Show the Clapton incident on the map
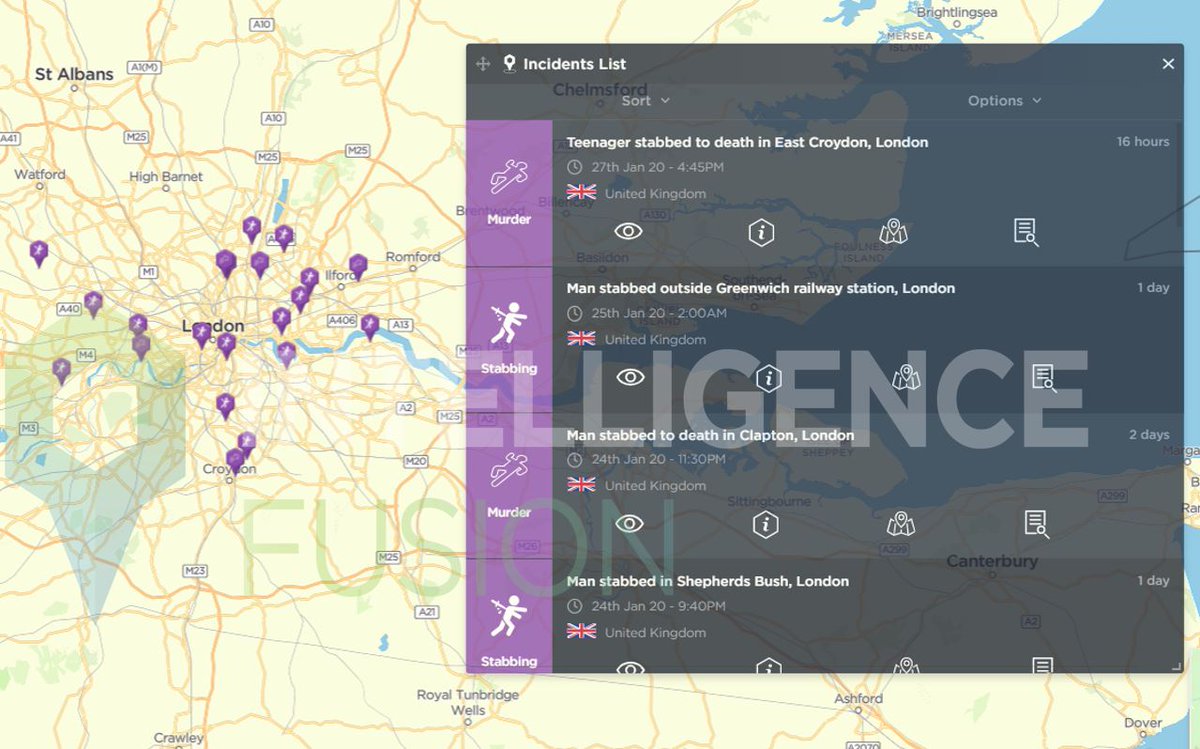1200x749 pixels. click(x=901, y=524)
